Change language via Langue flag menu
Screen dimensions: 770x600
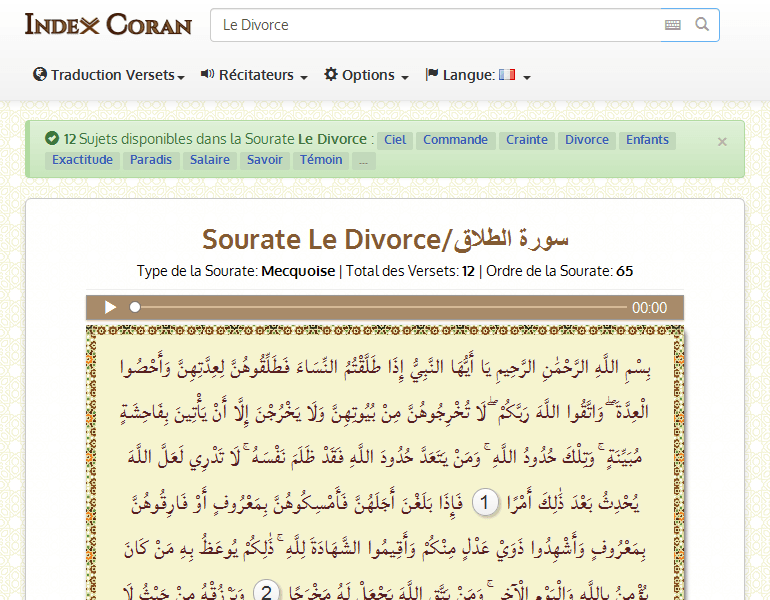(x=478, y=75)
